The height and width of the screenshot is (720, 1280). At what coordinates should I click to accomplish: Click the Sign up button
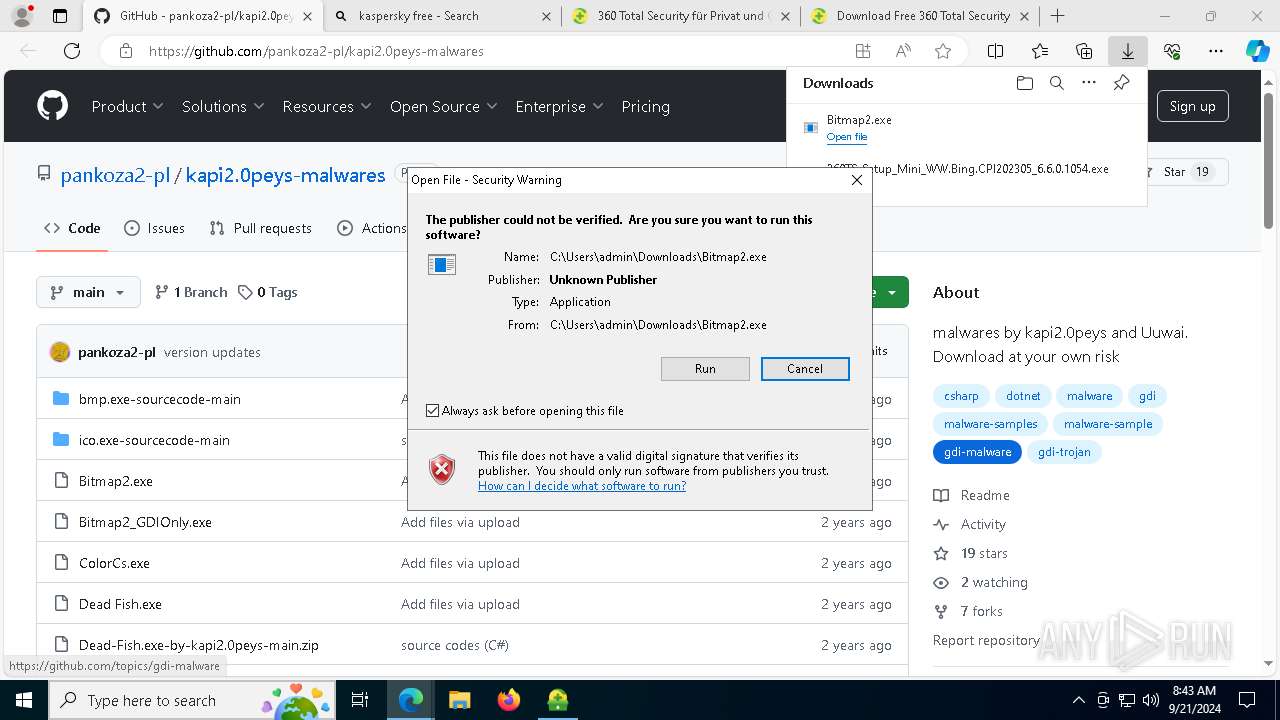(x=1192, y=106)
